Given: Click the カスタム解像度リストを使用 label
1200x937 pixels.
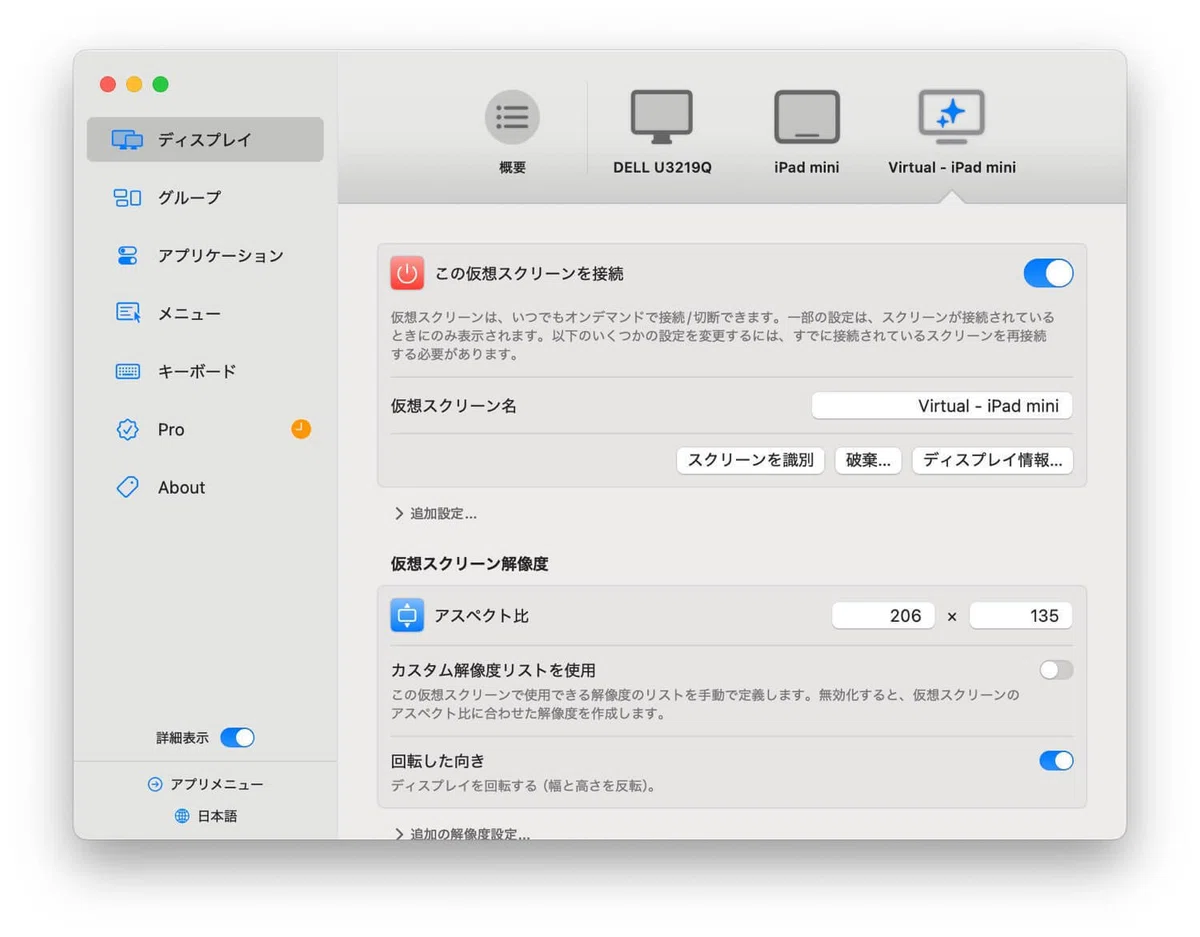Looking at the screenshot, I should [493, 670].
